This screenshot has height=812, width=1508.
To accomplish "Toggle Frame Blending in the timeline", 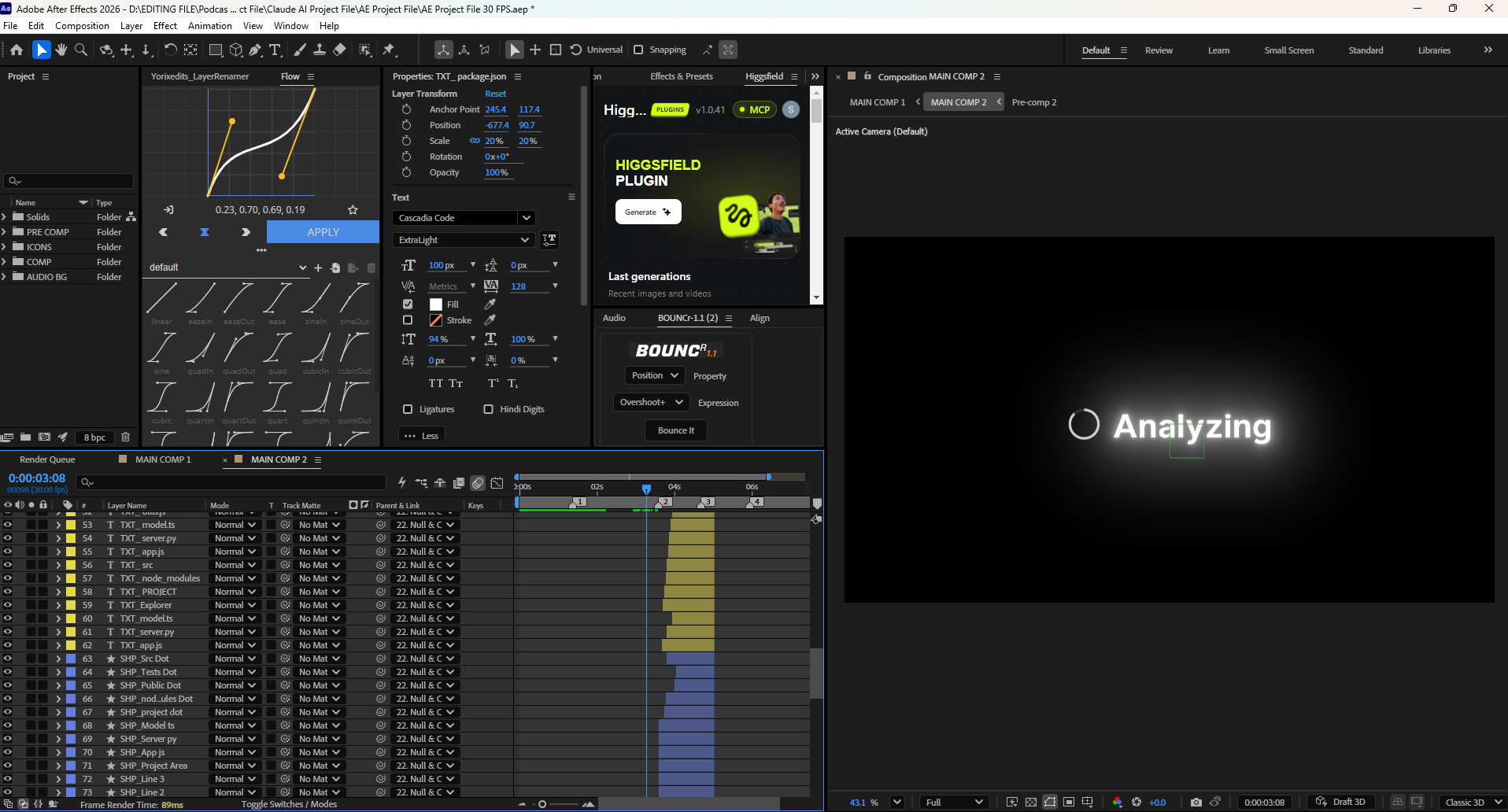I will (459, 482).
